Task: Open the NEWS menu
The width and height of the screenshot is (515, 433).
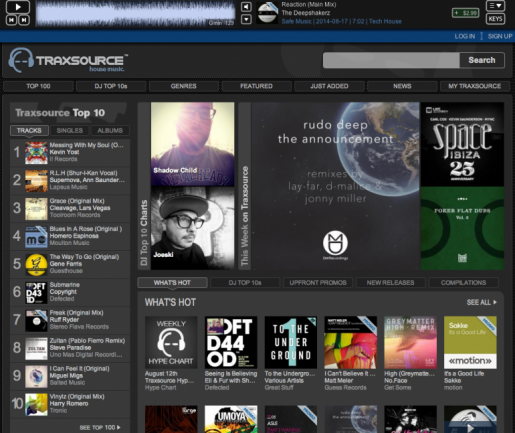Action: tap(402, 86)
